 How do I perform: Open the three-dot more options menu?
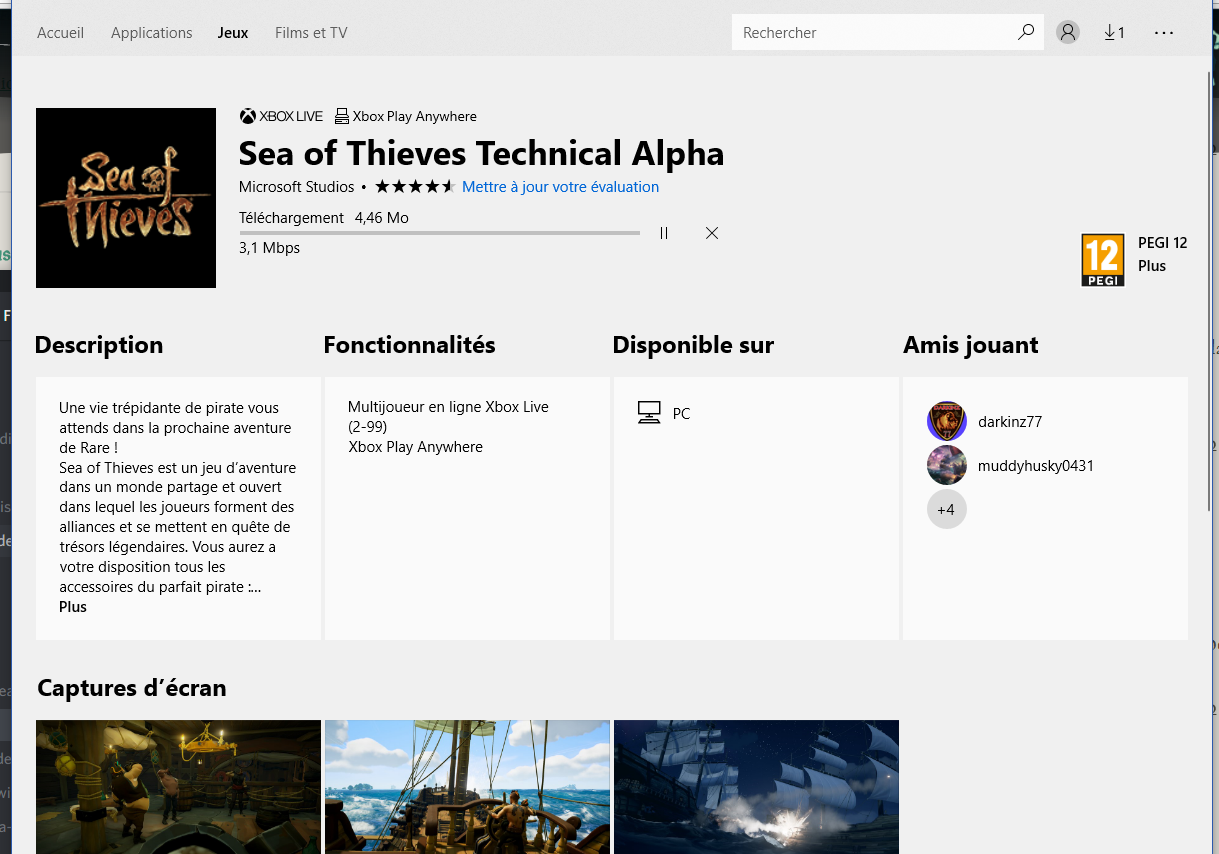pos(1163,32)
